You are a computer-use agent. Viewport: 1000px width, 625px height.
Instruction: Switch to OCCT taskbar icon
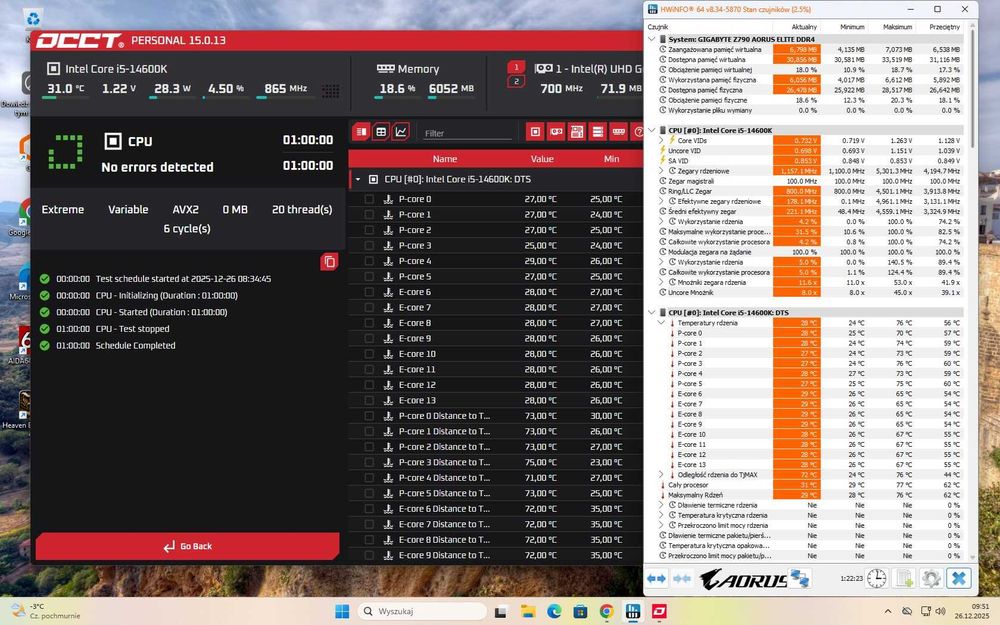(x=659, y=612)
